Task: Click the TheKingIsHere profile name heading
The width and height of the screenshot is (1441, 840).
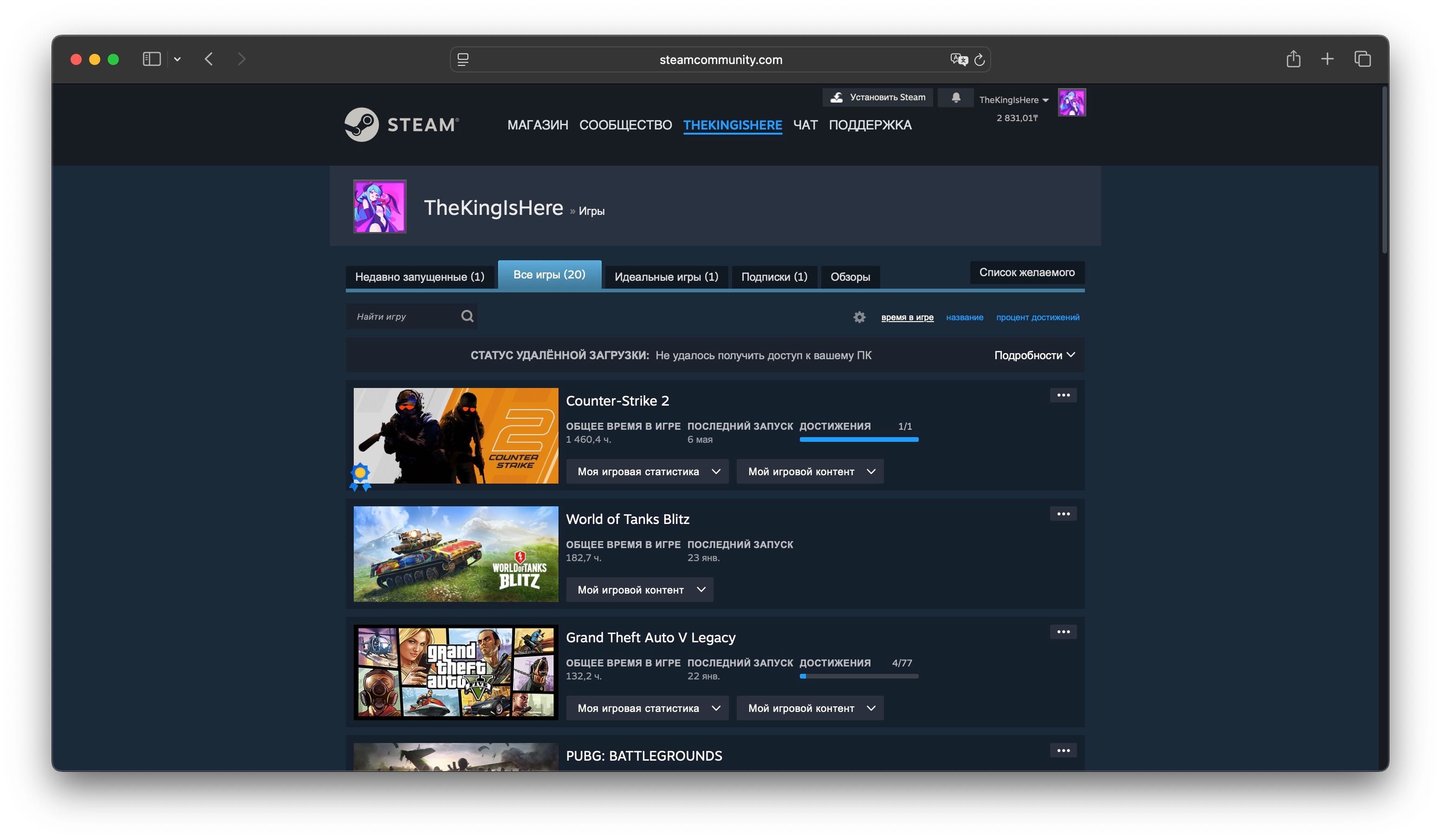Action: click(x=493, y=207)
